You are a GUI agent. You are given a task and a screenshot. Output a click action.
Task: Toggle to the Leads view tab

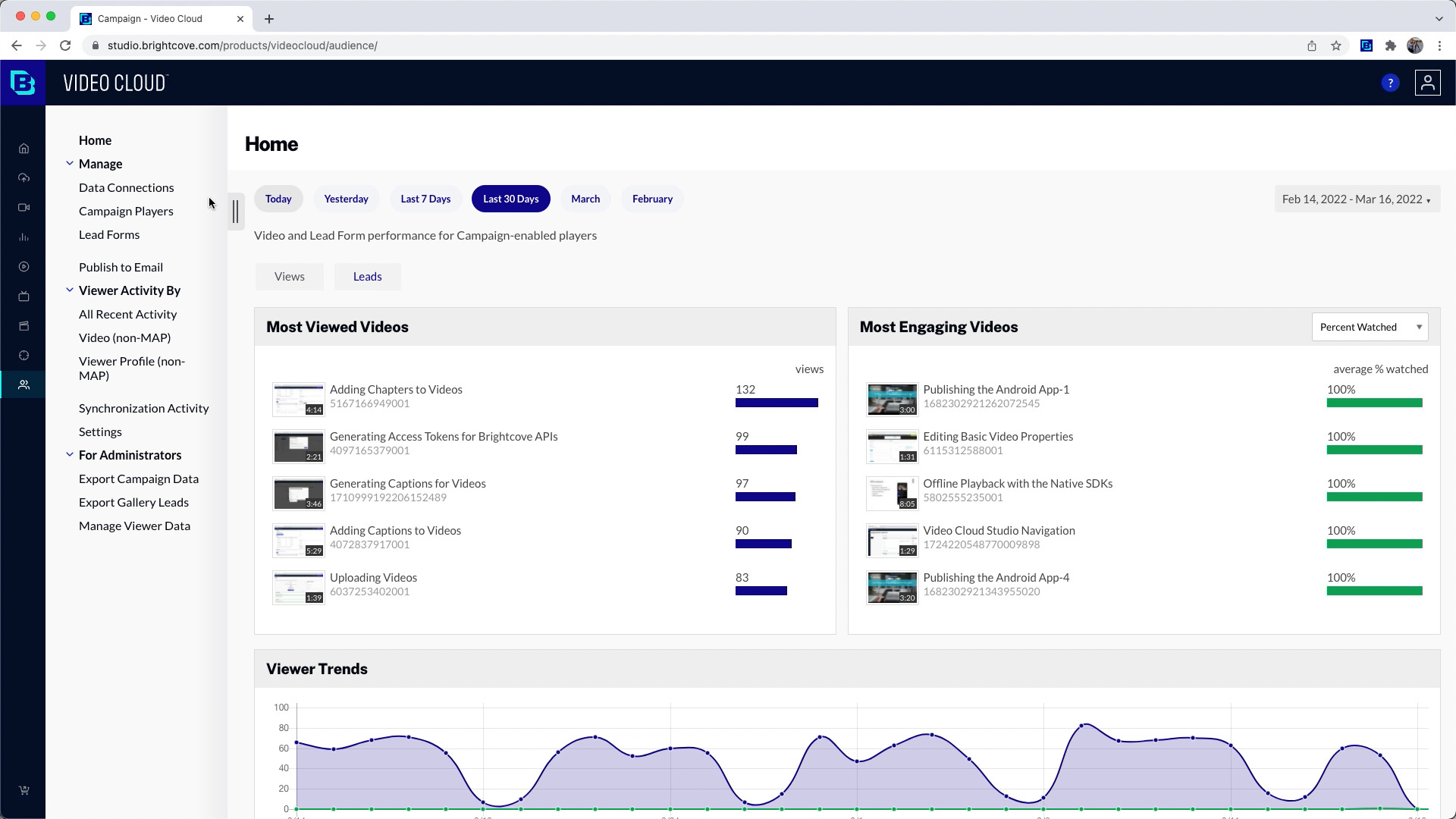click(367, 276)
